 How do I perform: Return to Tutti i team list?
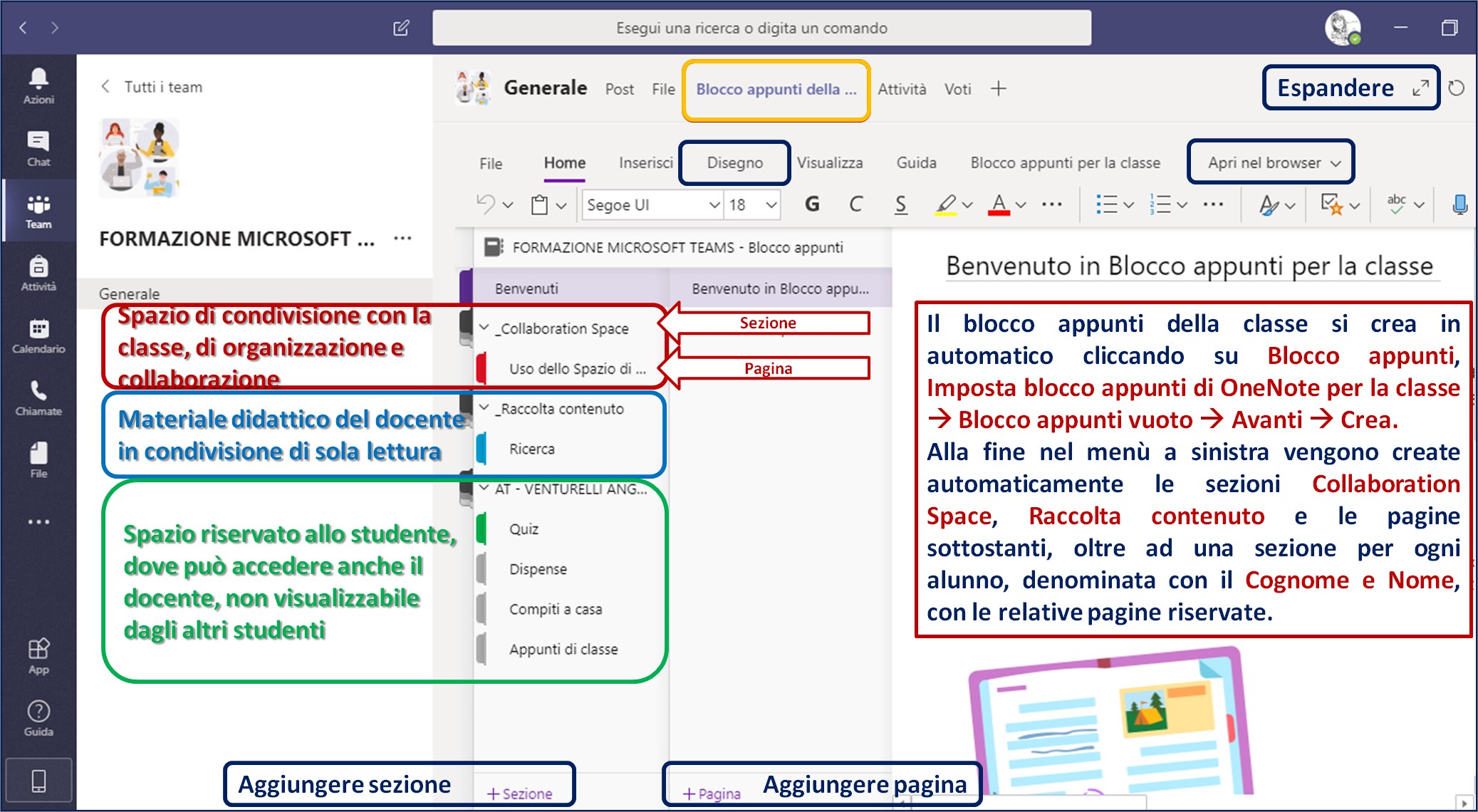click(x=152, y=87)
